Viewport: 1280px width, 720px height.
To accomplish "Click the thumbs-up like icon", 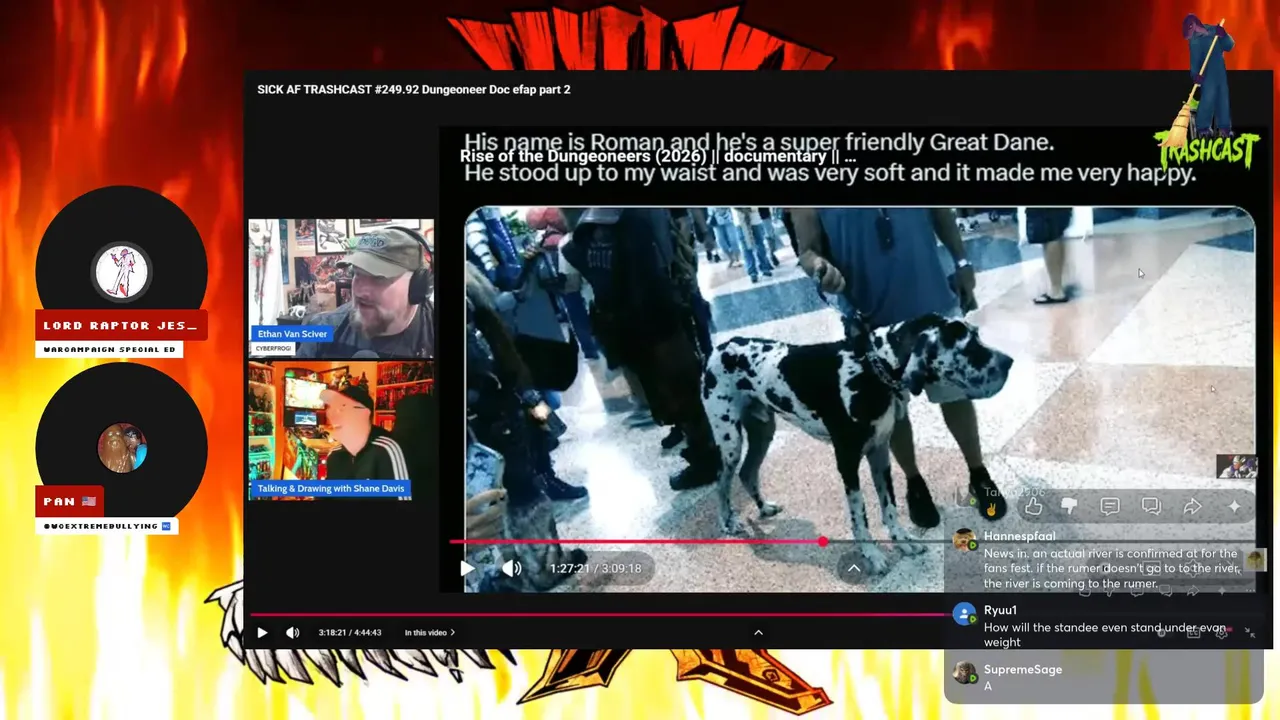I will (x=1033, y=507).
